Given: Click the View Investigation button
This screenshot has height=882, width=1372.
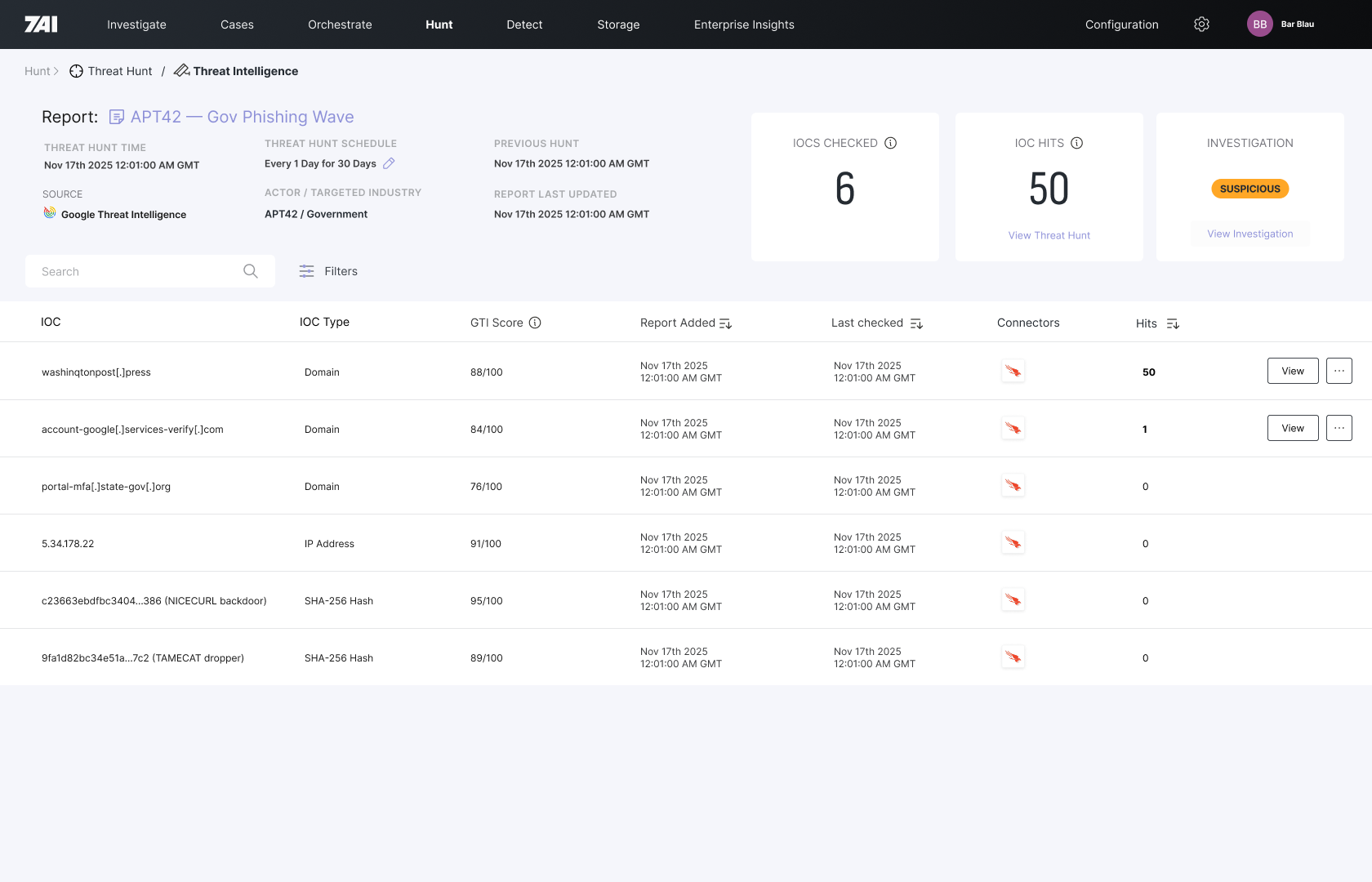Looking at the screenshot, I should pos(1250,234).
